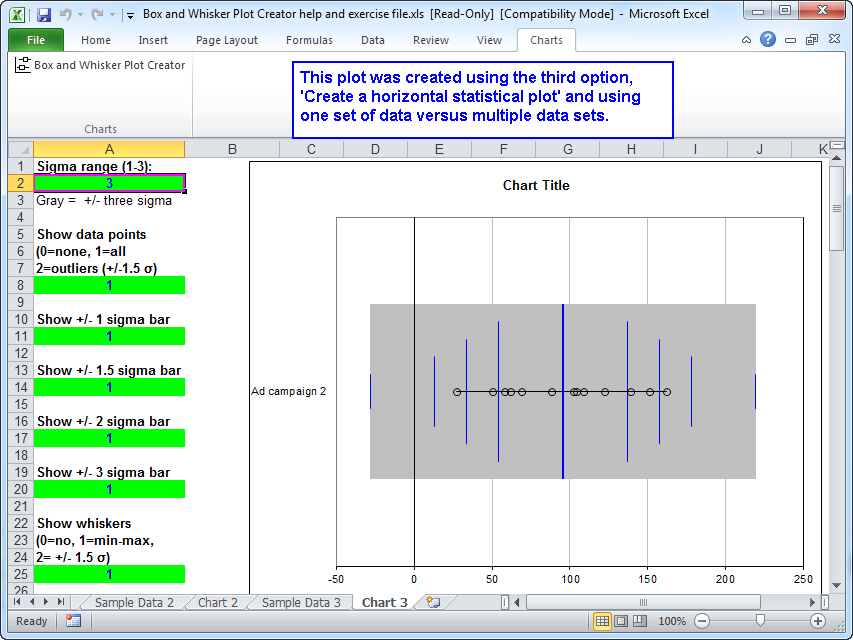This screenshot has height=640, width=853.
Task: Minimize the ribbon using the caret icon
Action: click(748, 40)
